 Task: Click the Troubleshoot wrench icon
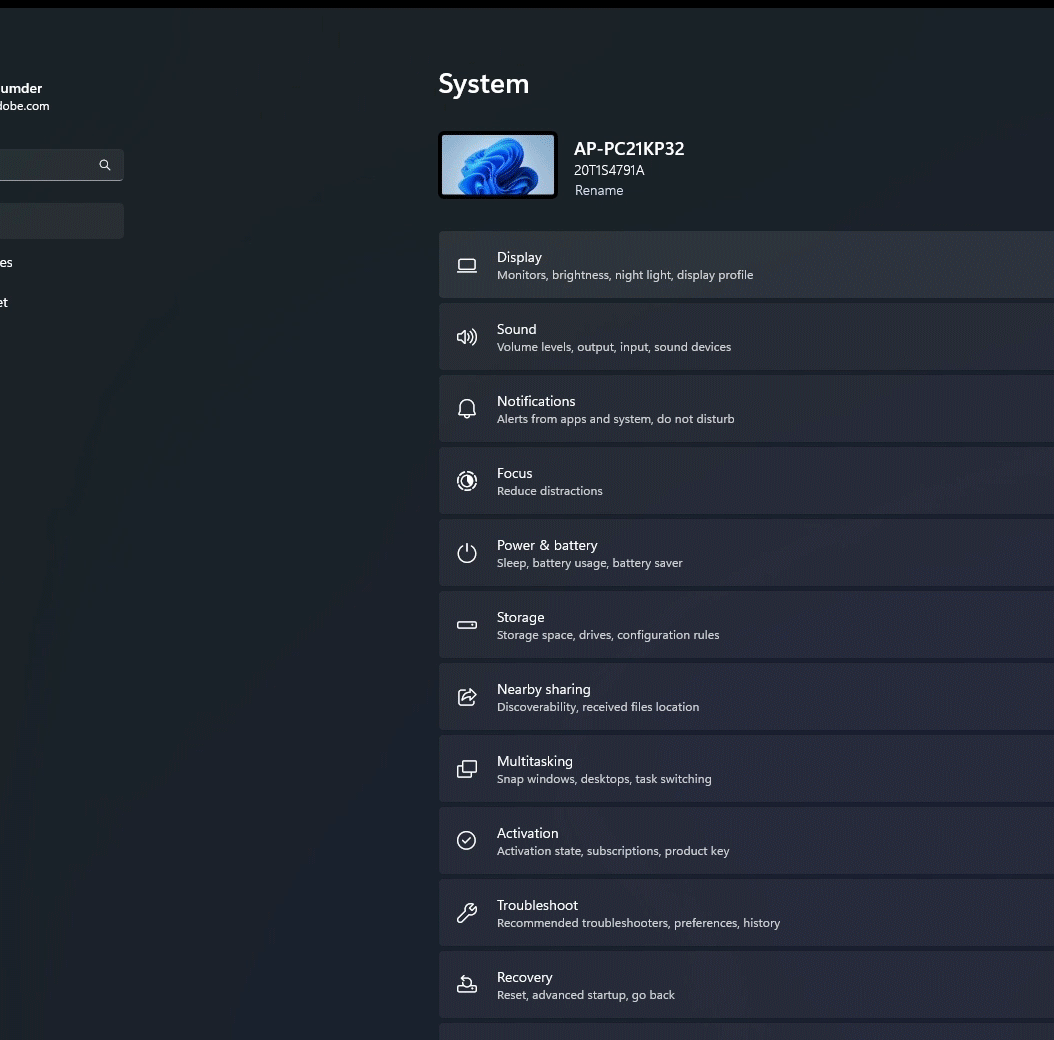click(x=467, y=912)
